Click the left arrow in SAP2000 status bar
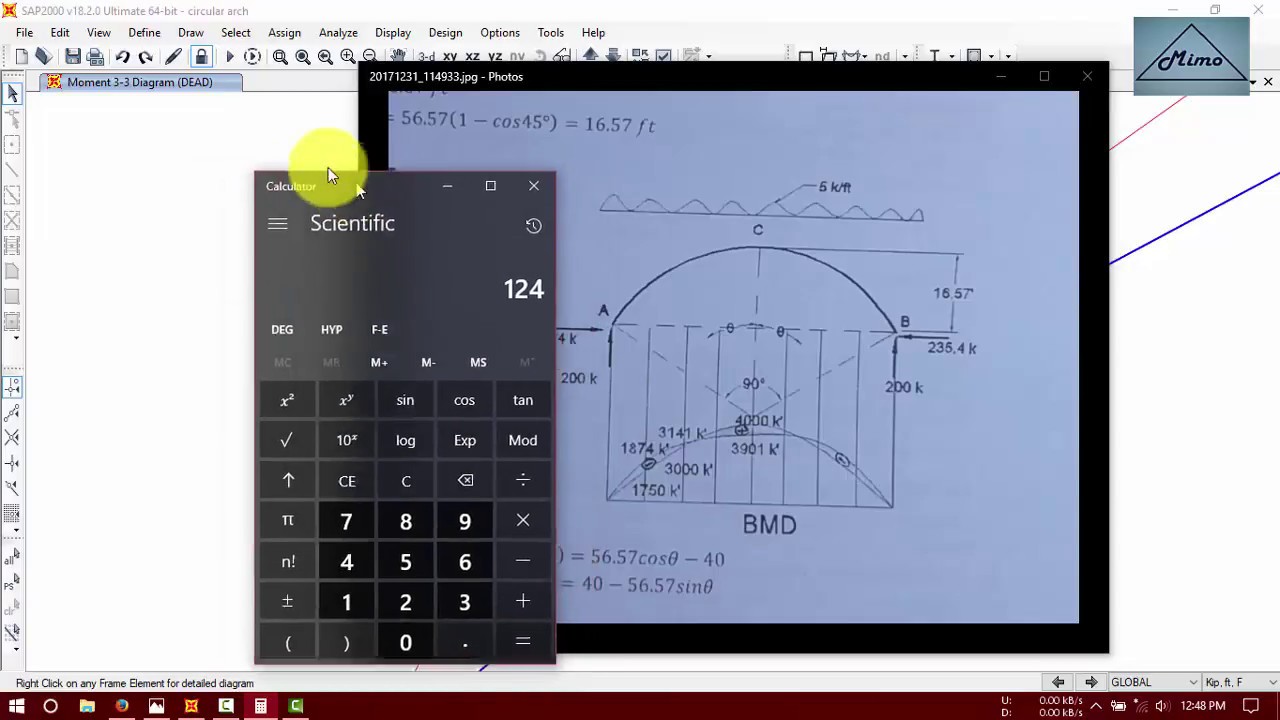This screenshot has height=720, width=1280. coord(1057,682)
